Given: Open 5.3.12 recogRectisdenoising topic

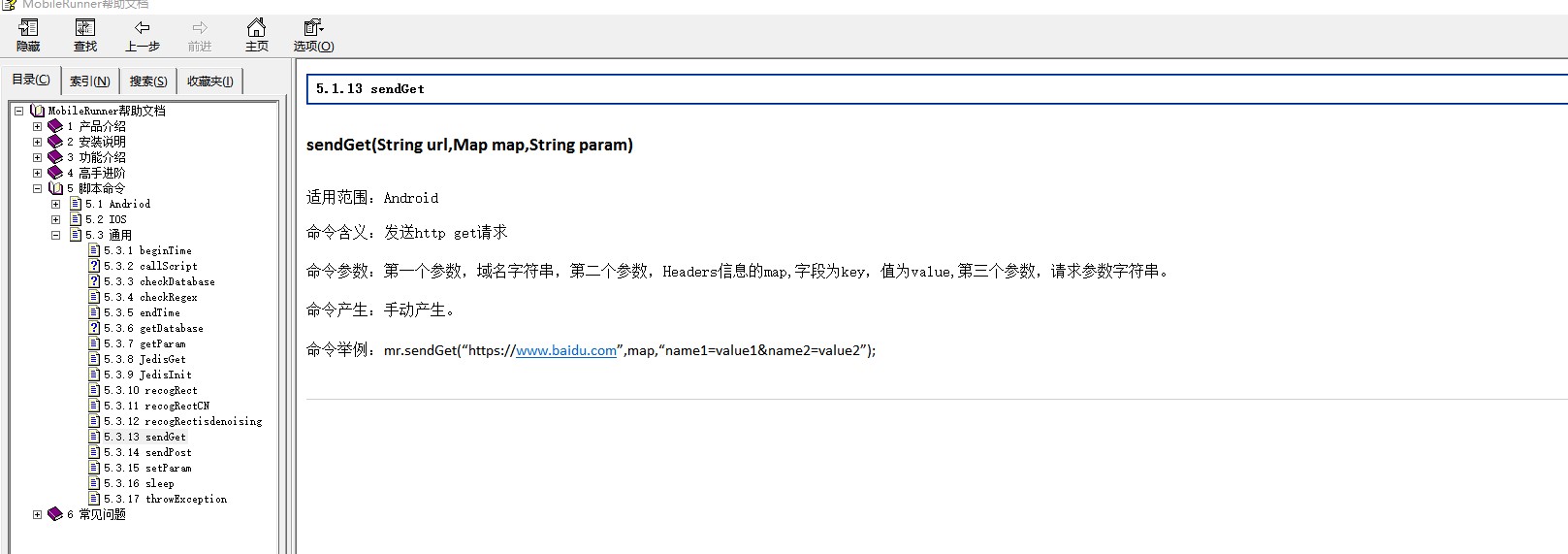Looking at the screenshot, I should [182, 421].
